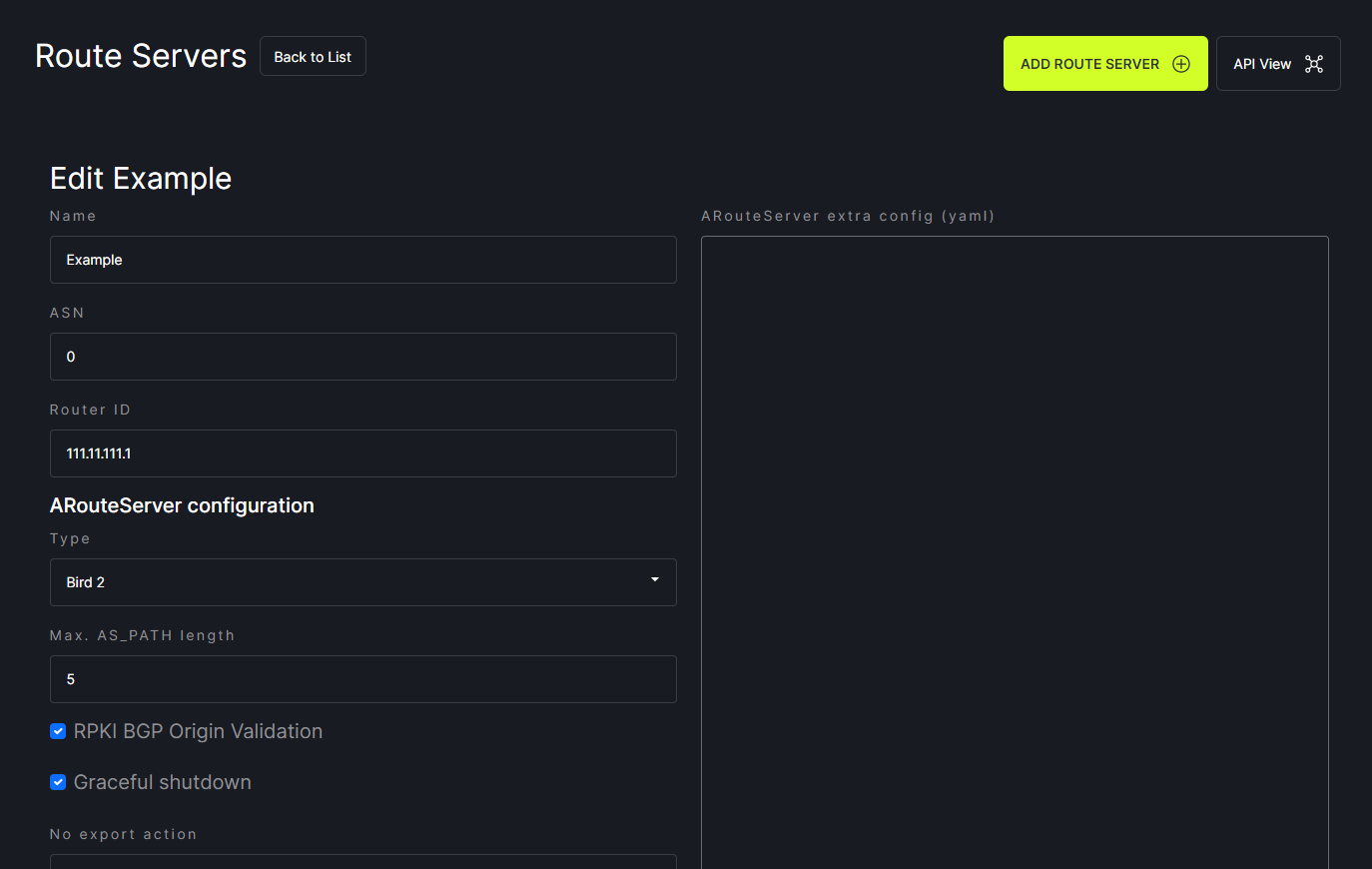The image size is (1372, 869).
Task: Click the RPKI BGP Origin Validation label text
Action: (x=198, y=731)
